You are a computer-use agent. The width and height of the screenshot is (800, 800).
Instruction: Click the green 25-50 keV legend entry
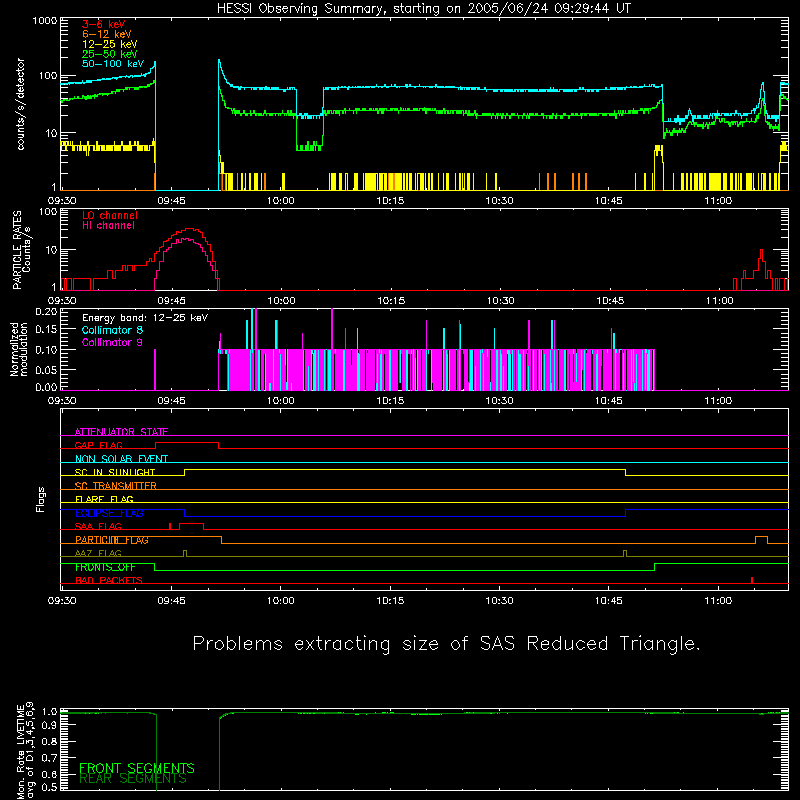click(109, 54)
